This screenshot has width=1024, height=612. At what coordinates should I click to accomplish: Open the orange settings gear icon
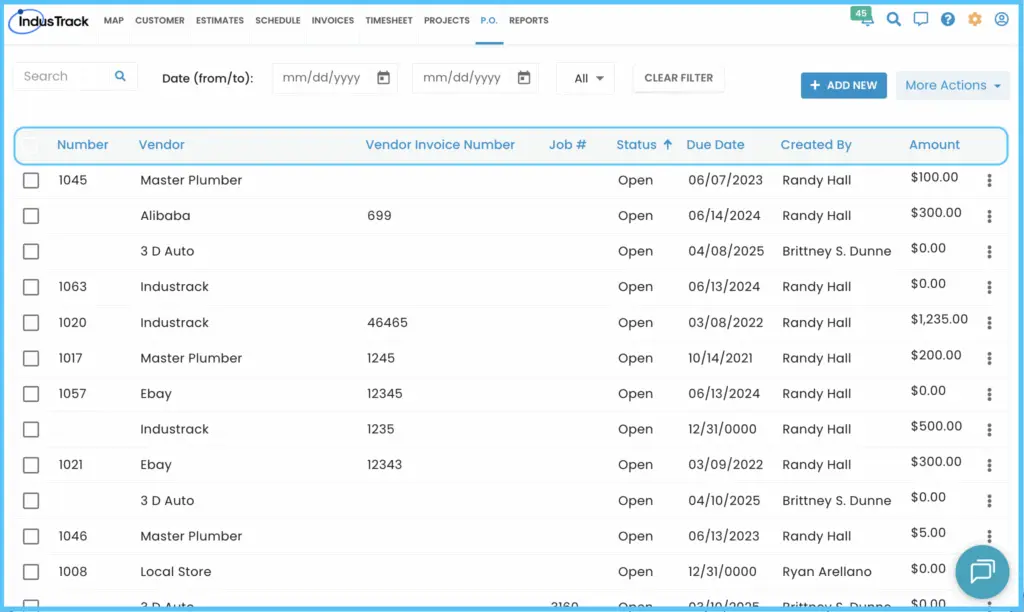tap(974, 19)
